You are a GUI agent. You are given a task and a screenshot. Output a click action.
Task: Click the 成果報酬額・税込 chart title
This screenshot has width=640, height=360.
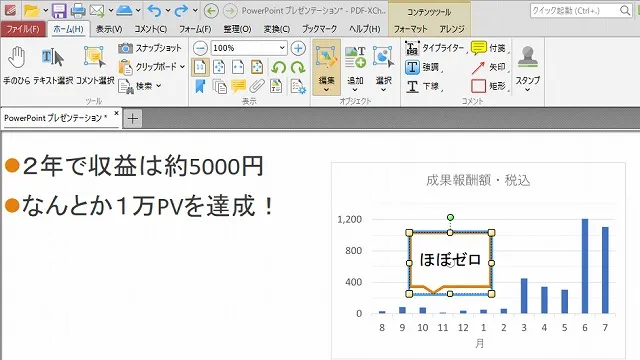(478, 180)
